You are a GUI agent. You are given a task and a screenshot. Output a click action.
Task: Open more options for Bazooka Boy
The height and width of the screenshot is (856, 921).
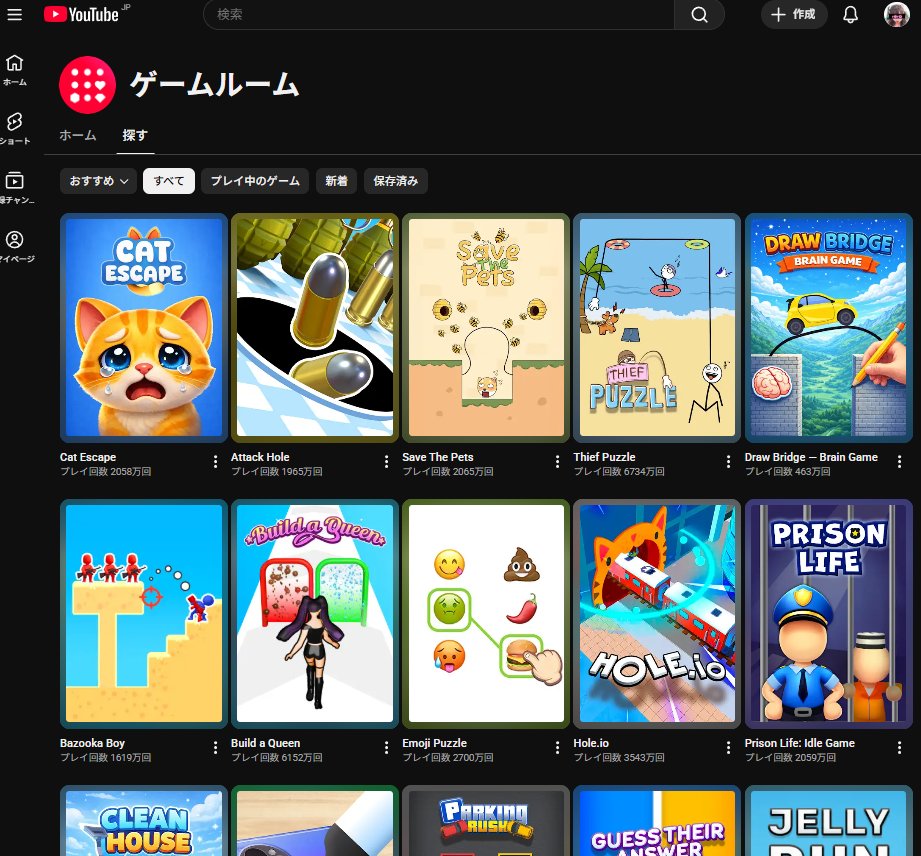coord(216,747)
